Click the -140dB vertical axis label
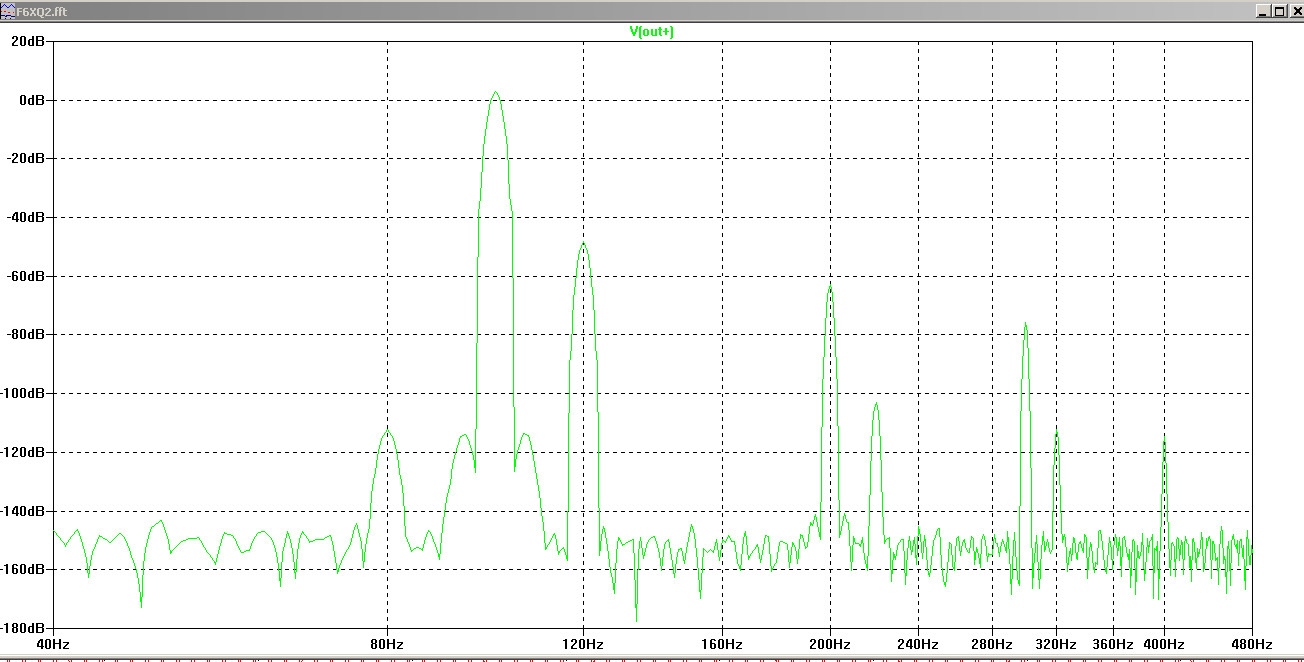This screenshot has height=662, width=1304. click(x=23, y=511)
